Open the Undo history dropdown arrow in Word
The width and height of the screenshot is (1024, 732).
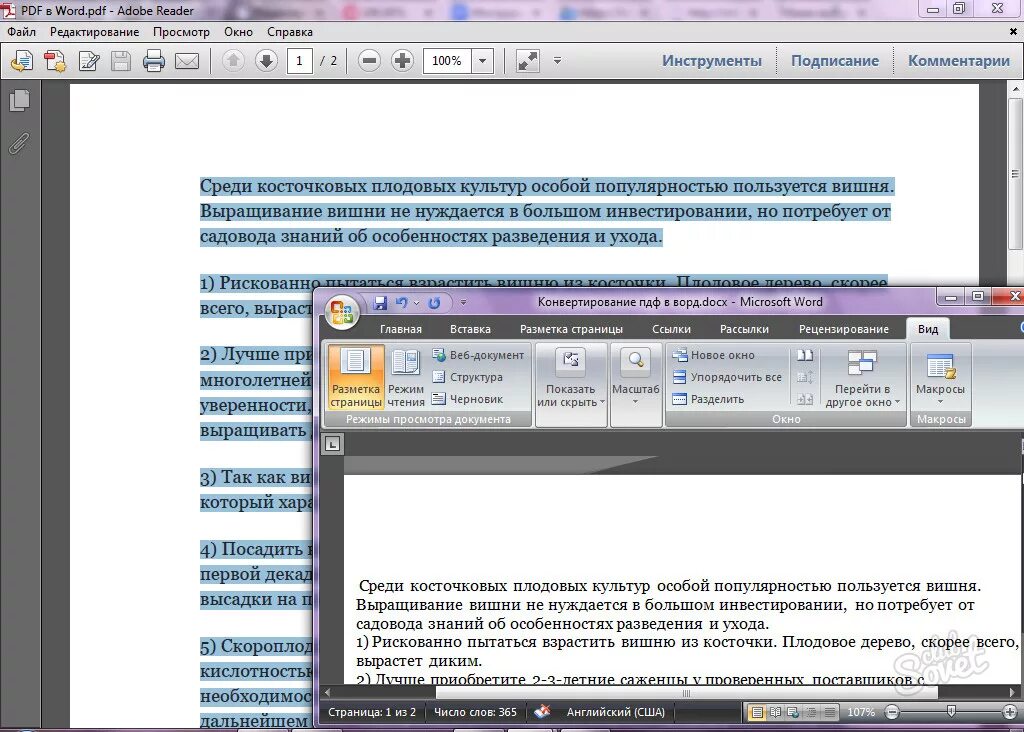pyautogui.click(x=417, y=303)
